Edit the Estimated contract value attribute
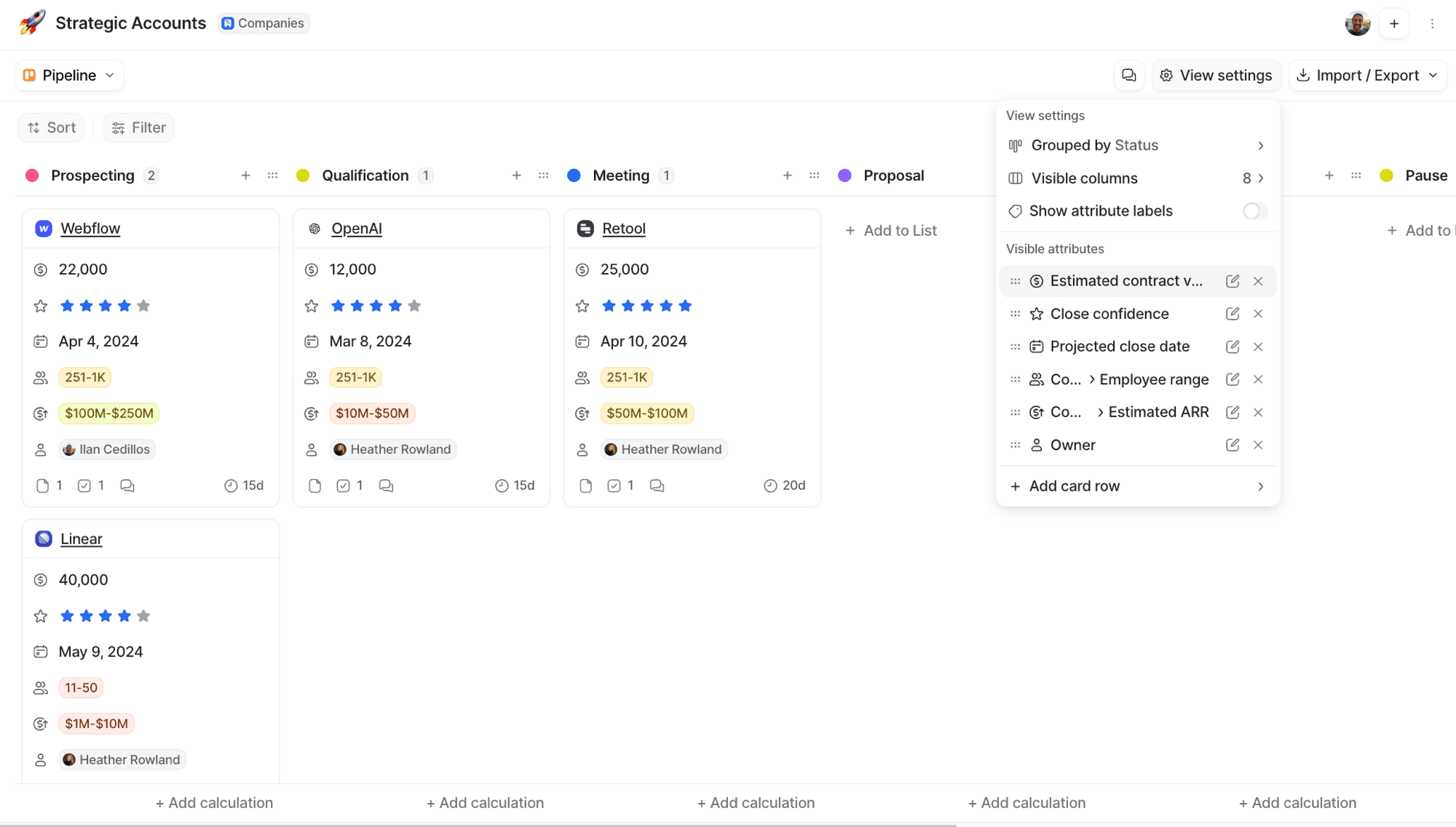The width and height of the screenshot is (1456, 827). point(1233,281)
